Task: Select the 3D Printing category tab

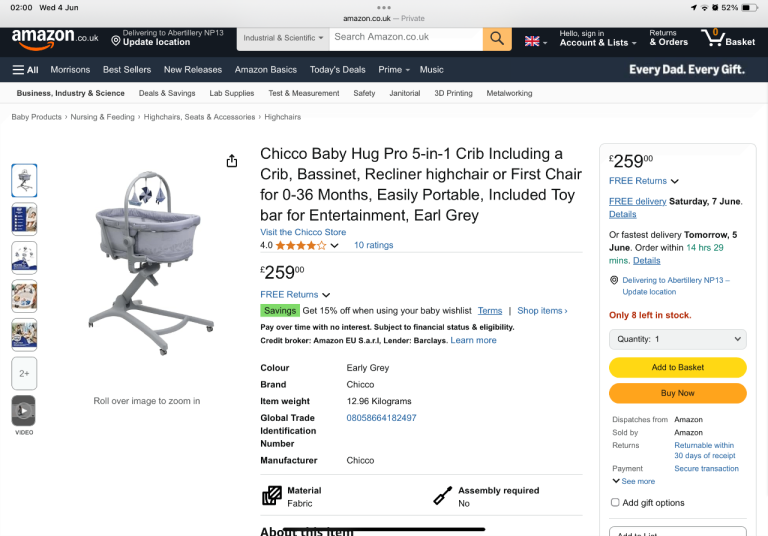Action: [453, 93]
